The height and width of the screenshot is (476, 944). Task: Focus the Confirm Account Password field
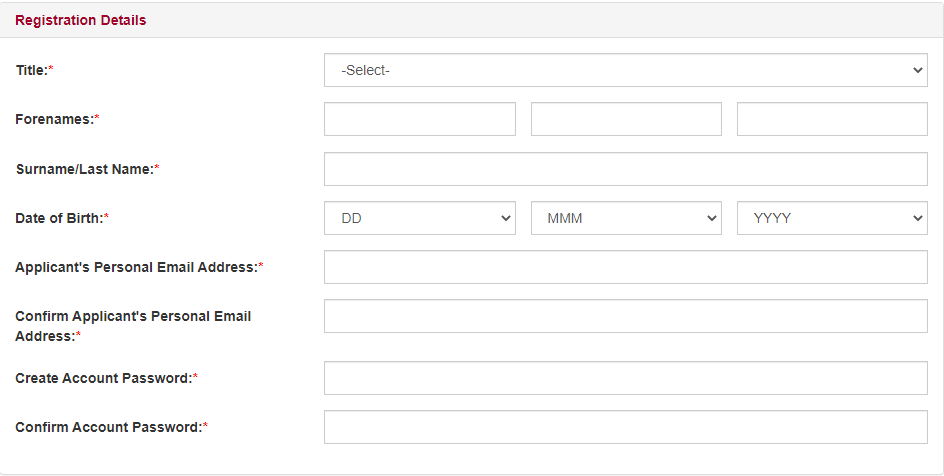(x=625, y=427)
